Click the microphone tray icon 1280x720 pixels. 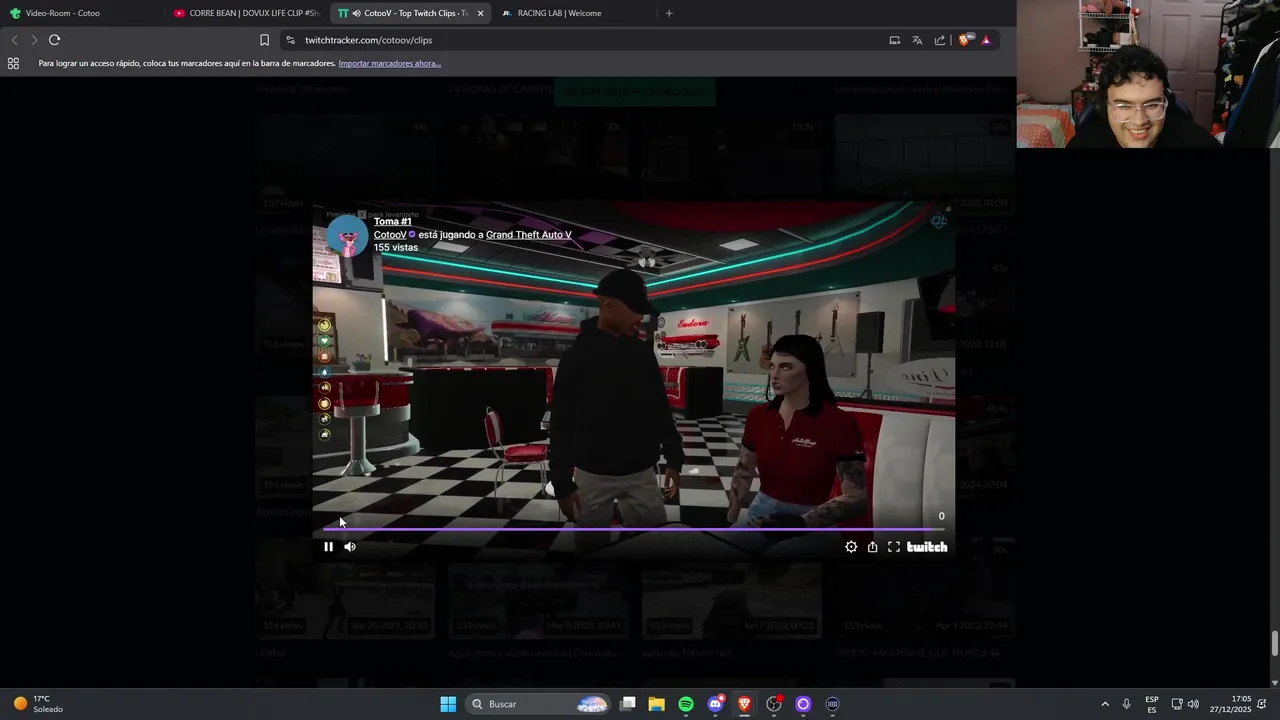1127,704
